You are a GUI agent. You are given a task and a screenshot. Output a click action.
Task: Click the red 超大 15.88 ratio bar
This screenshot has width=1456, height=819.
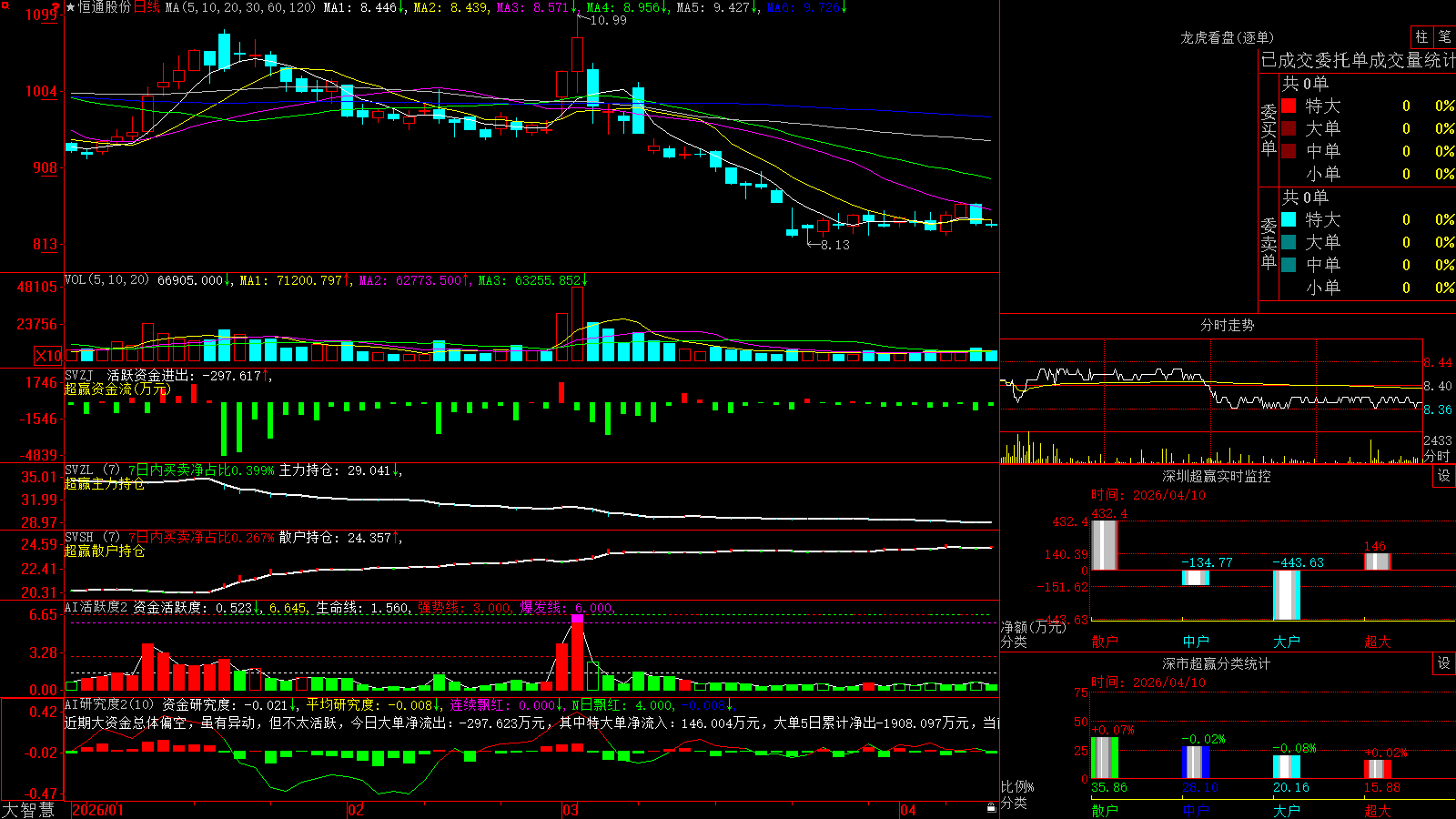(x=1378, y=769)
